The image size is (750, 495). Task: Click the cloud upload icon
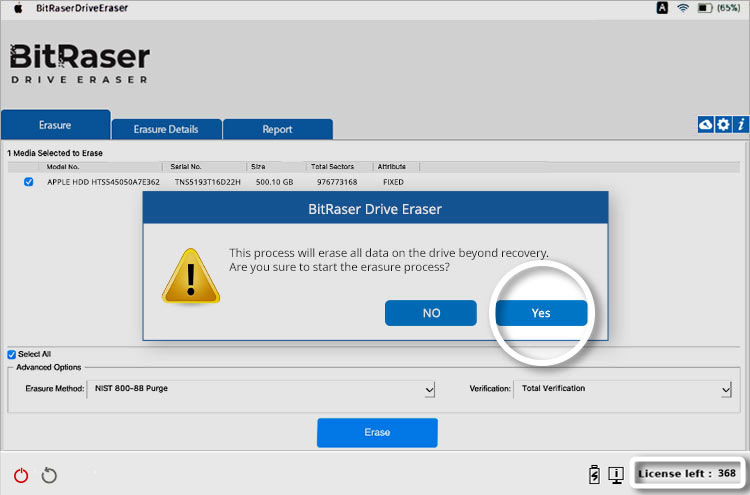coord(706,125)
